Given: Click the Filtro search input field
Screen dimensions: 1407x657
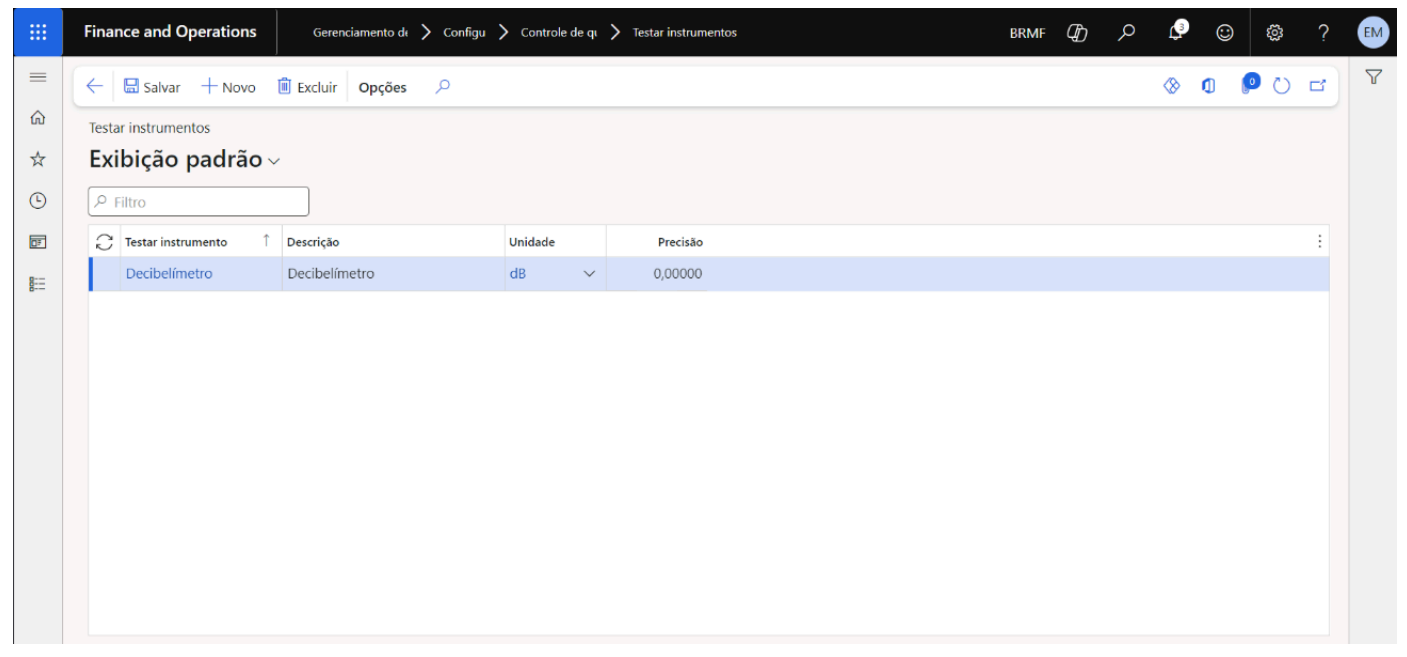Looking at the screenshot, I should [199, 202].
